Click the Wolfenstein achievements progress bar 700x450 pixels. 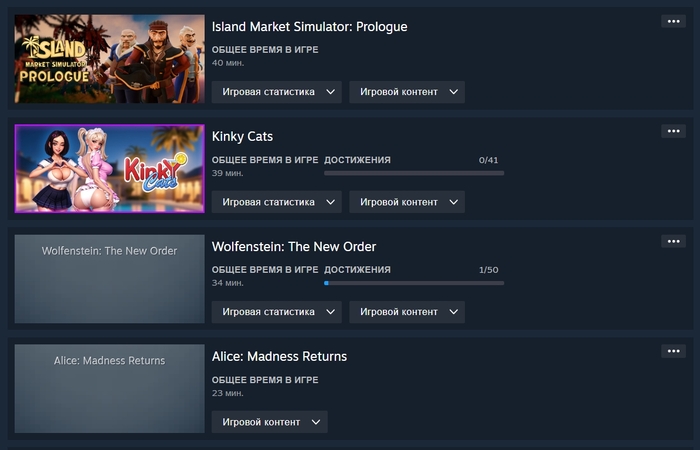414,283
